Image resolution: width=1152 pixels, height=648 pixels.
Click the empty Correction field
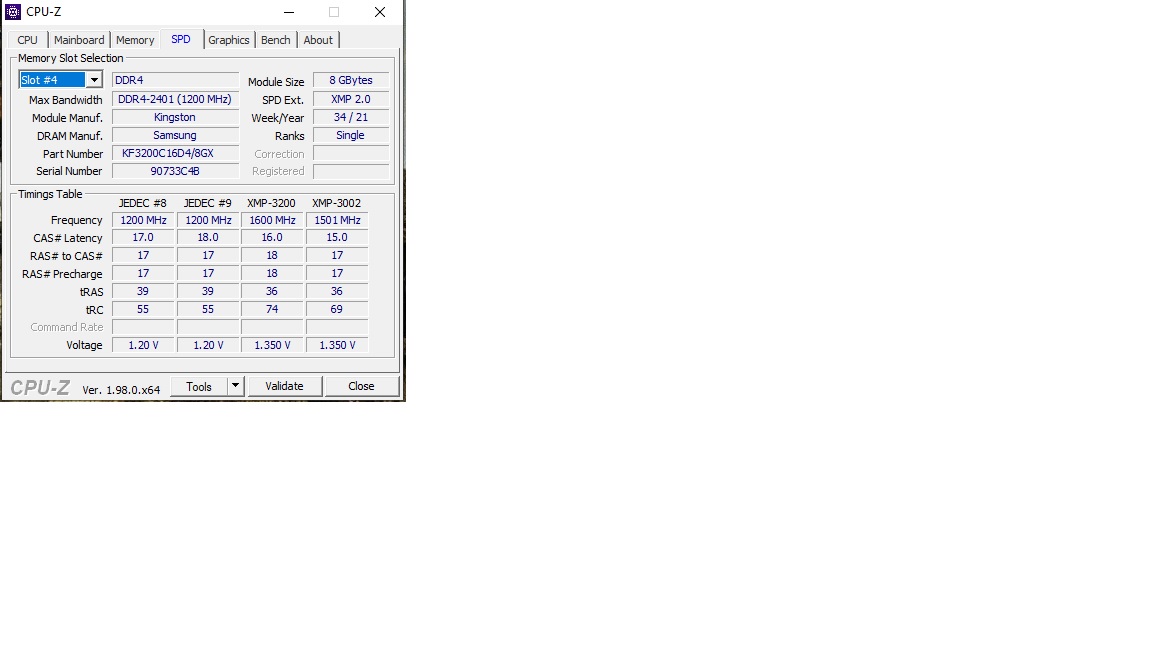(350, 154)
